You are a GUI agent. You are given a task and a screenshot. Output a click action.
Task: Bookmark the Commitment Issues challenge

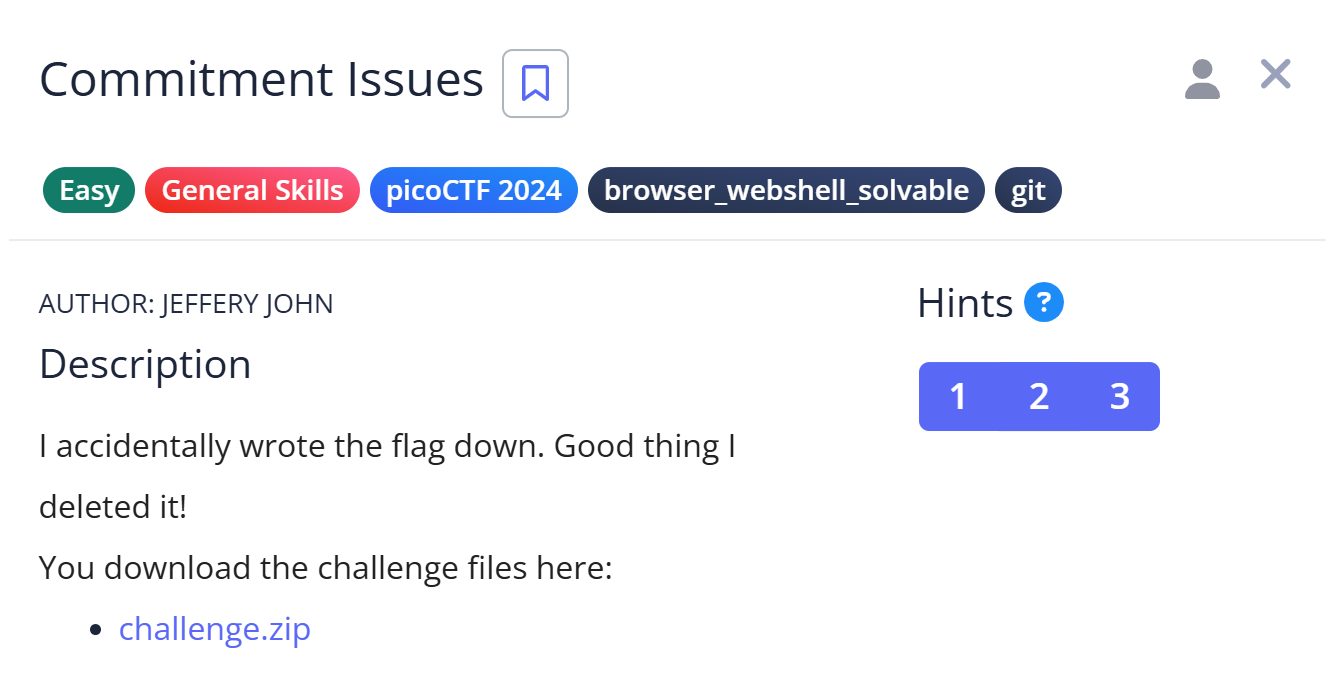coord(535,83)
